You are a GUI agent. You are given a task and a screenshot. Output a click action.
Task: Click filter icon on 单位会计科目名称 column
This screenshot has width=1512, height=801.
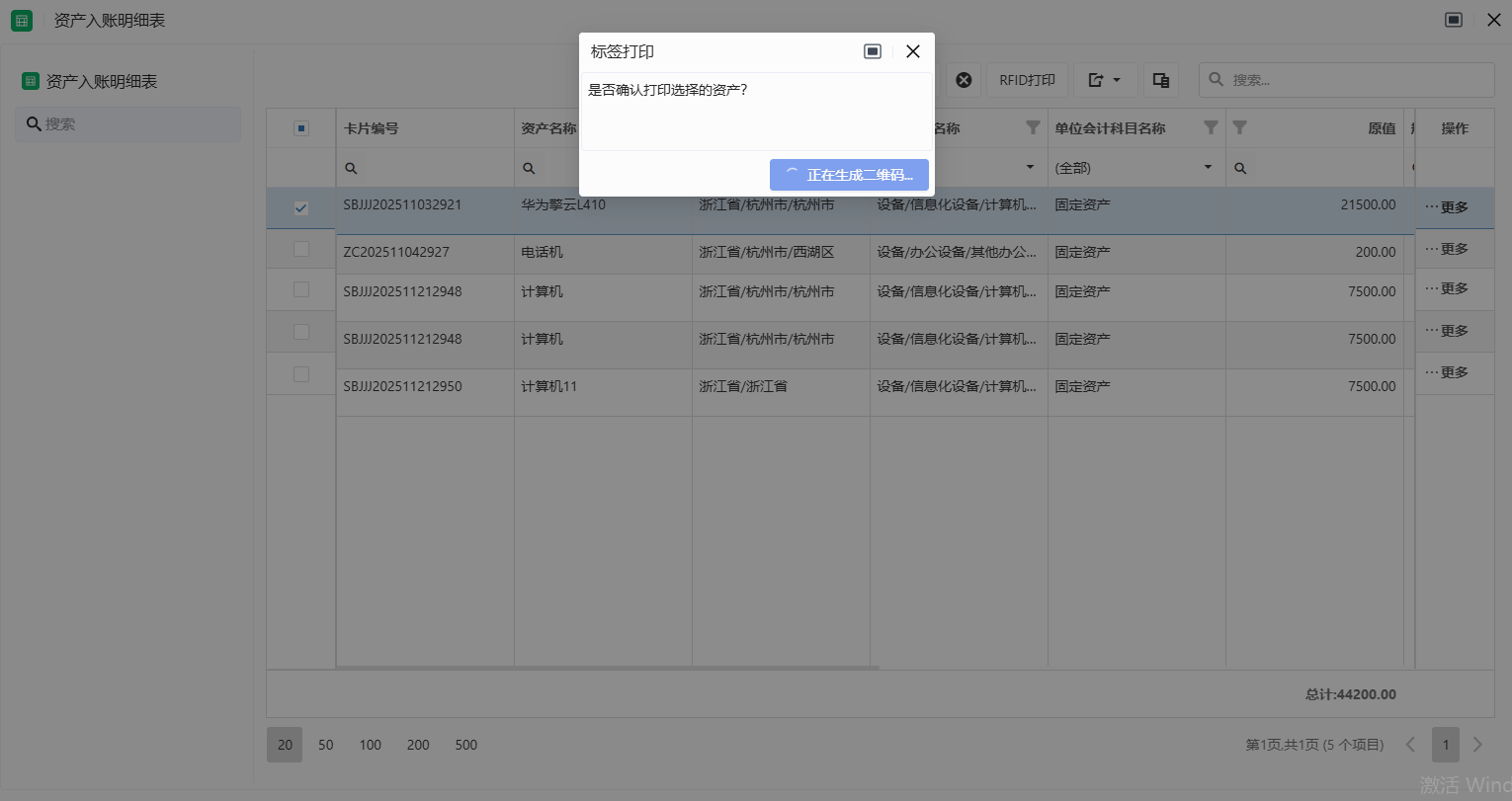[x=1211, y=127]
